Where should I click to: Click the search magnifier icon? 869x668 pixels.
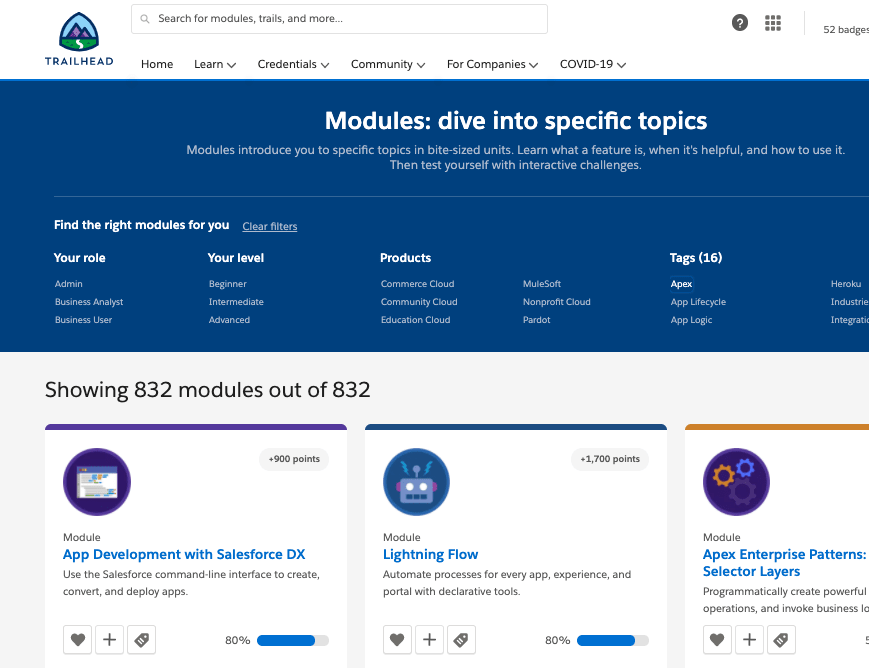(x=145, y=19)
